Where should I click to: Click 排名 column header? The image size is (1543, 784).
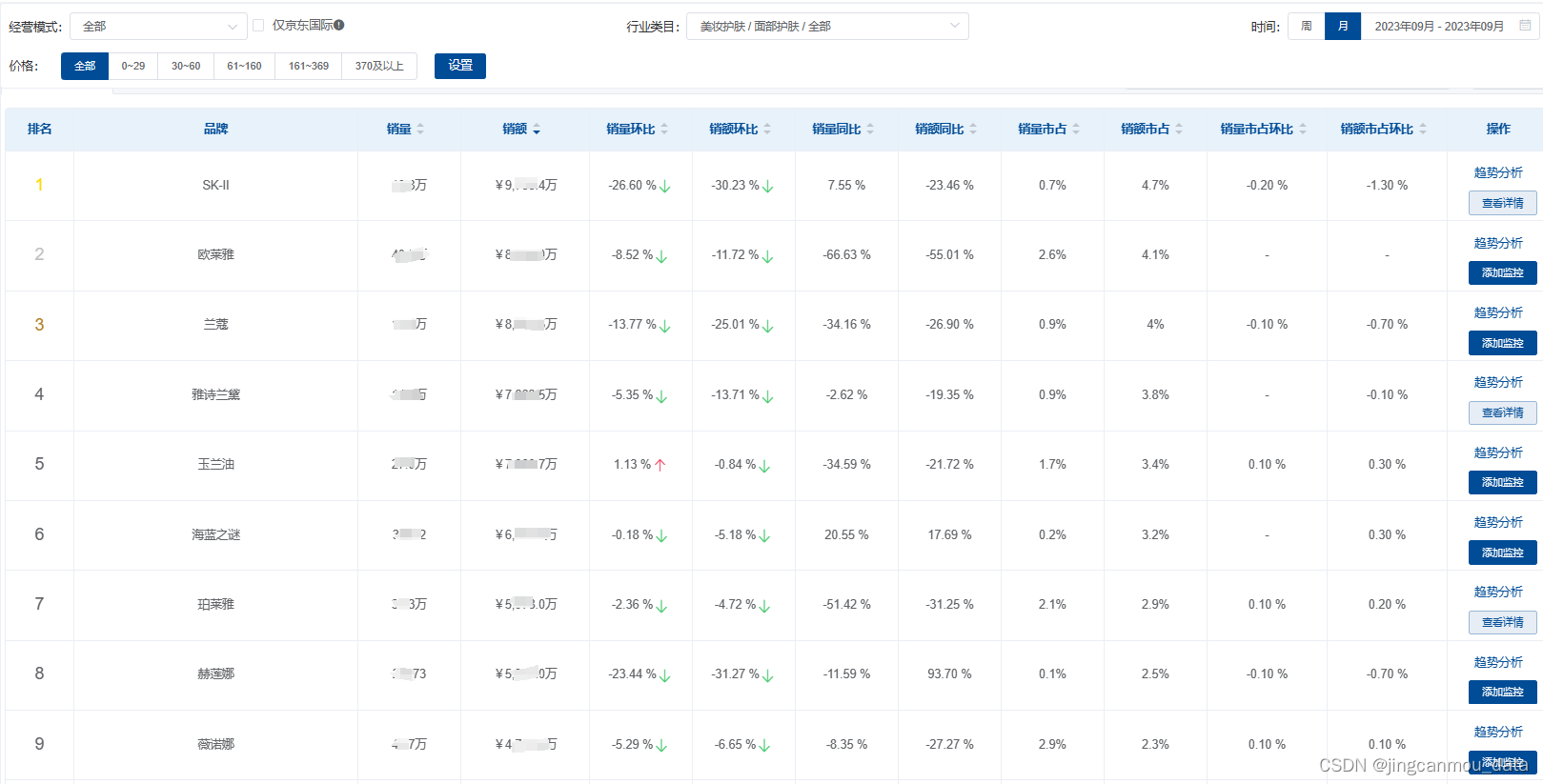tap(39, 129)
